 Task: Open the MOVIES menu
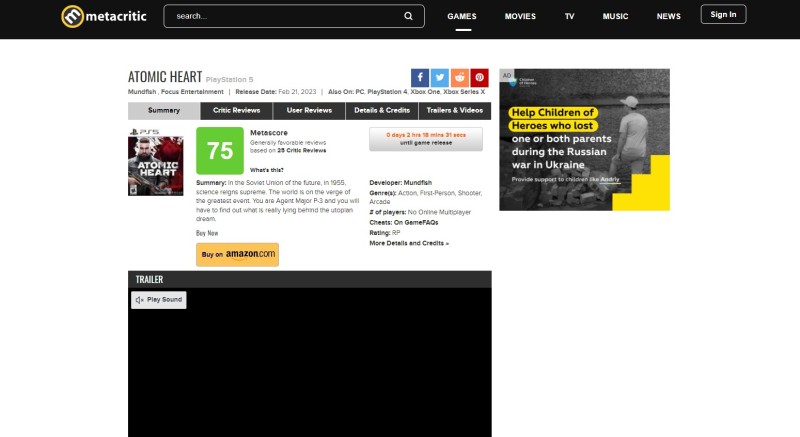[520, 16]
